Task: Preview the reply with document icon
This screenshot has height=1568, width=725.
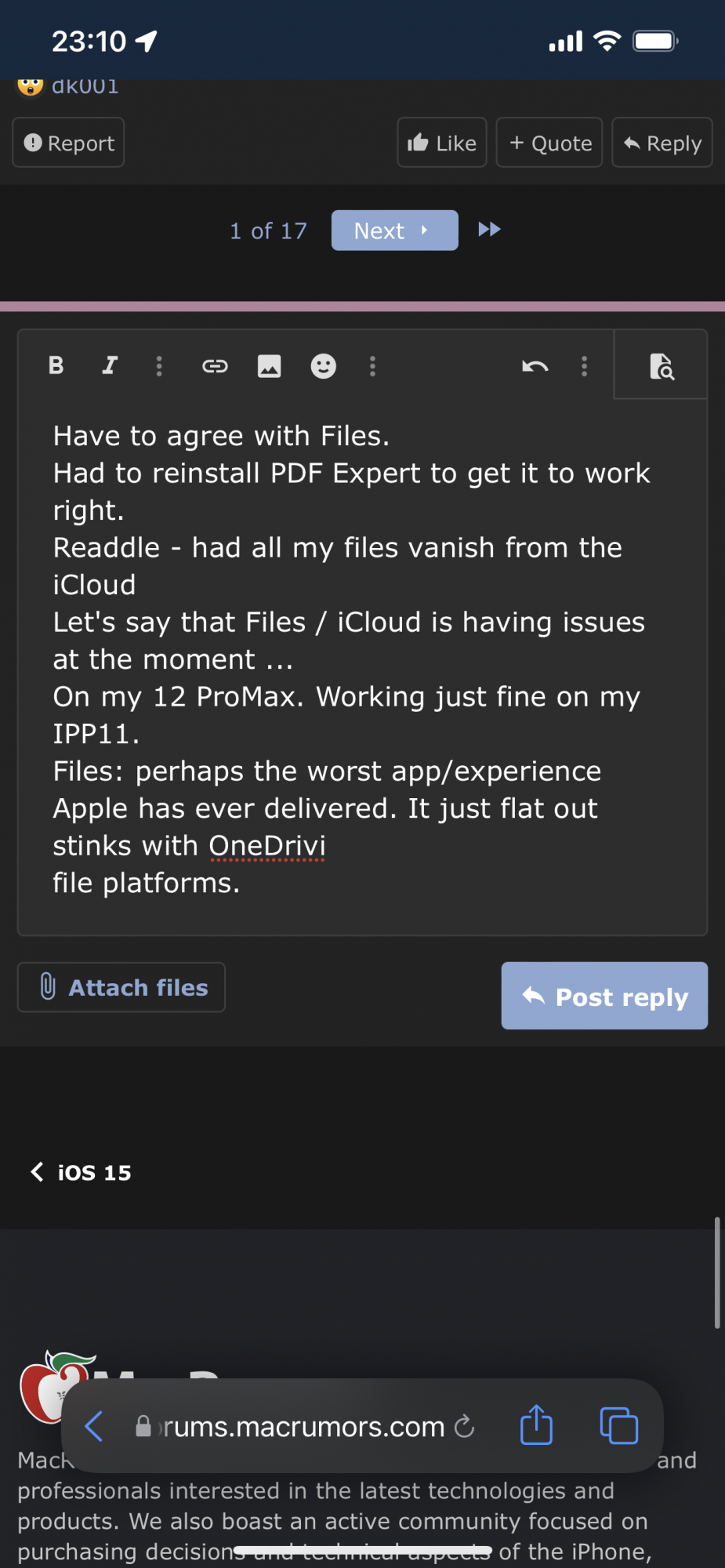Action: [662, 366]
